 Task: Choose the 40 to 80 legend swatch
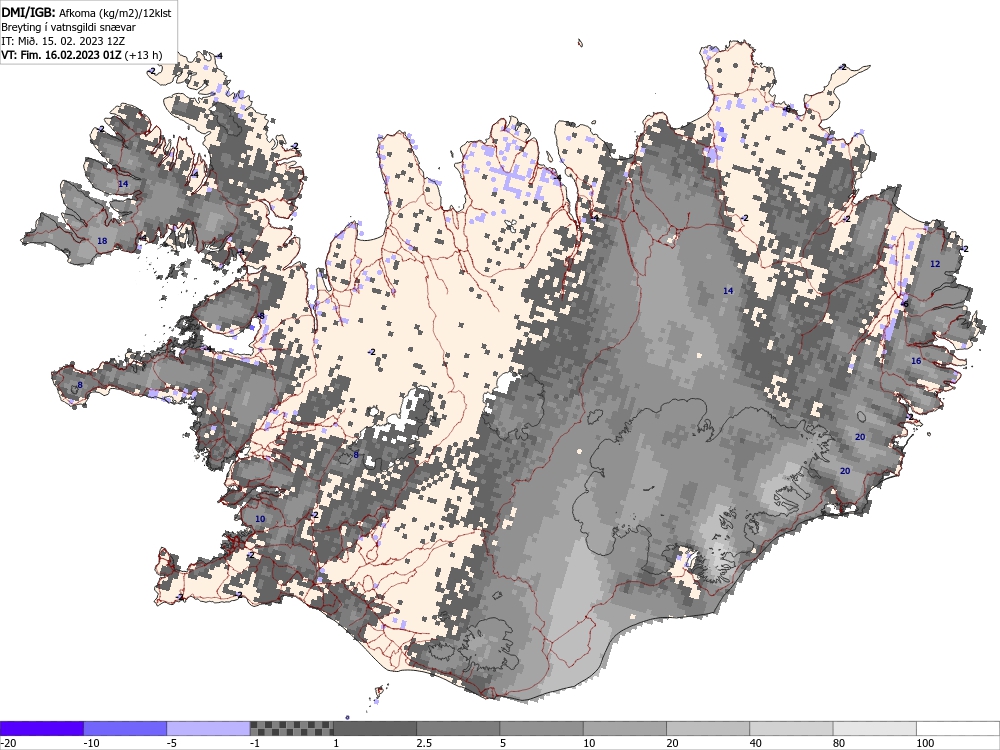tap(791, 728)
